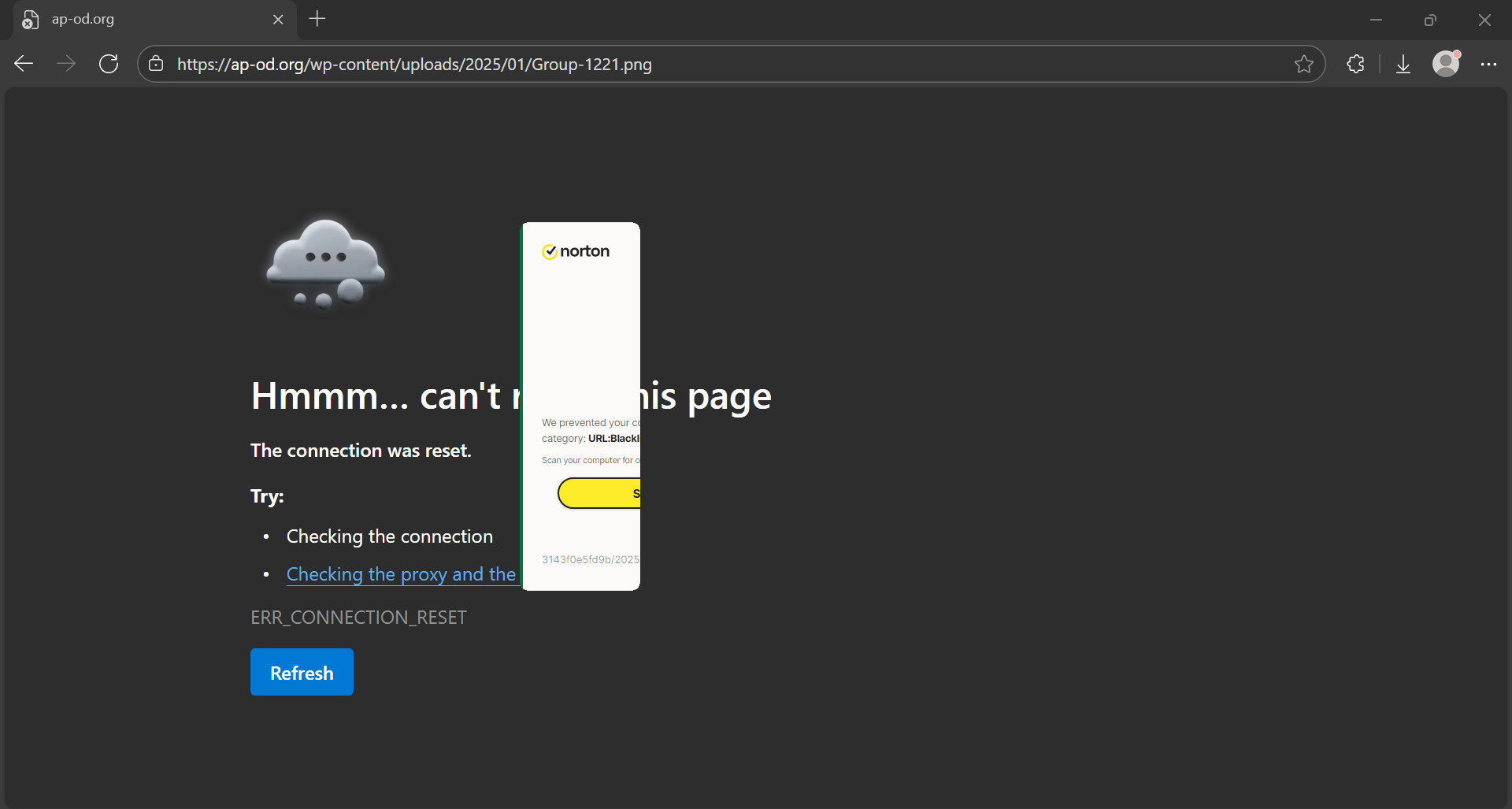This screenshot has width=1512, height=809.
Task: Open the Extensions puzzle icon
Action: pos(1355,64)
